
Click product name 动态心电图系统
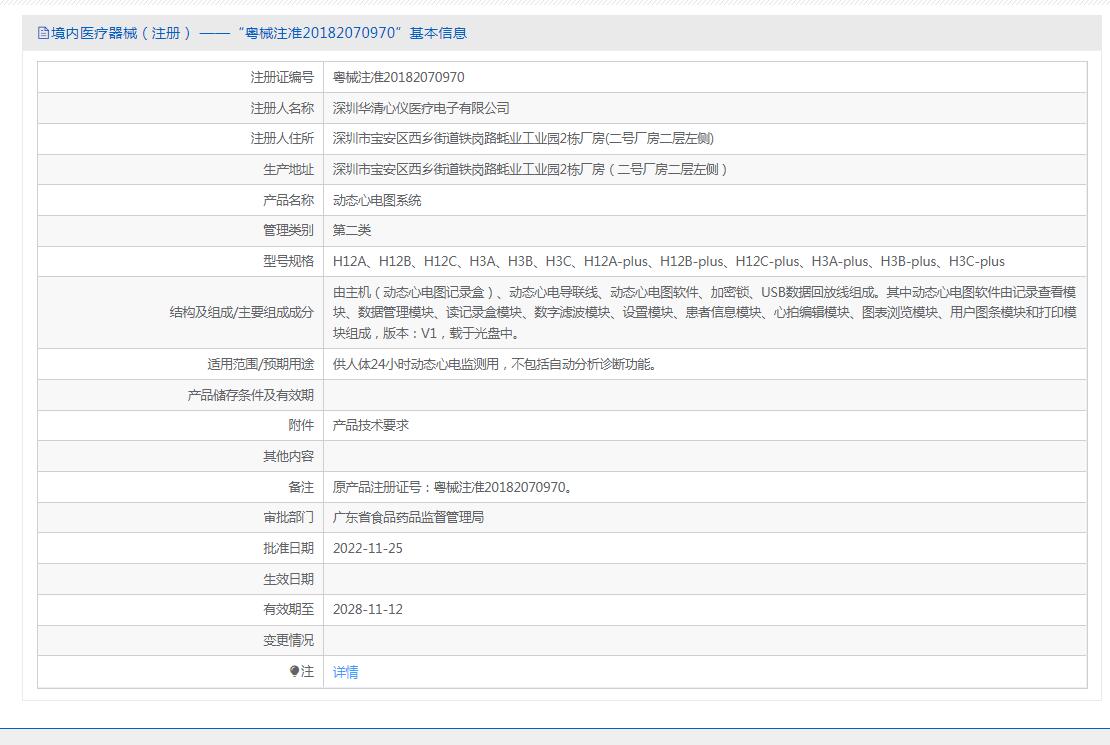click(x=377, y=200)
